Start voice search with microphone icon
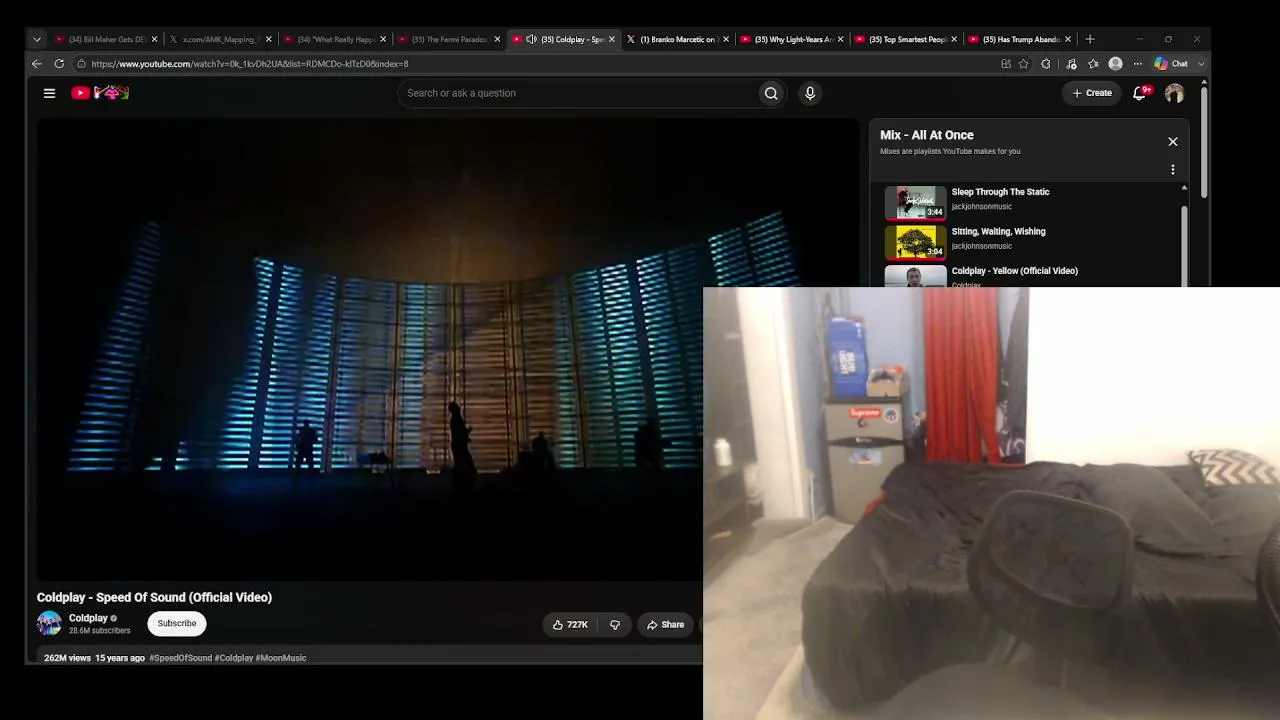Screen dimensions: 1280x720 810,93
